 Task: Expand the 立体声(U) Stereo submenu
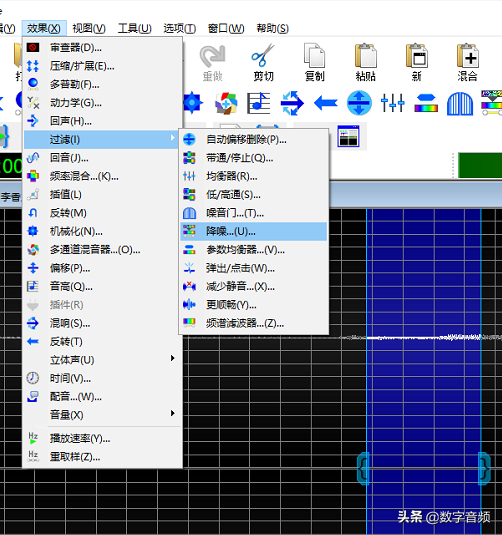[102, 360]
